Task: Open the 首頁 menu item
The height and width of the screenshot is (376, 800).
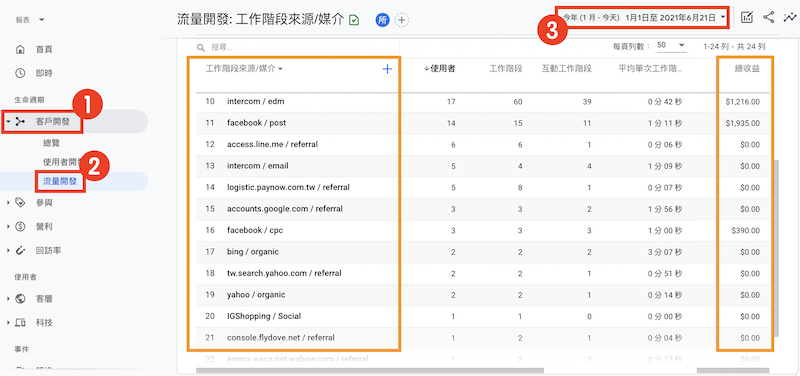Action: coord(44,49)
